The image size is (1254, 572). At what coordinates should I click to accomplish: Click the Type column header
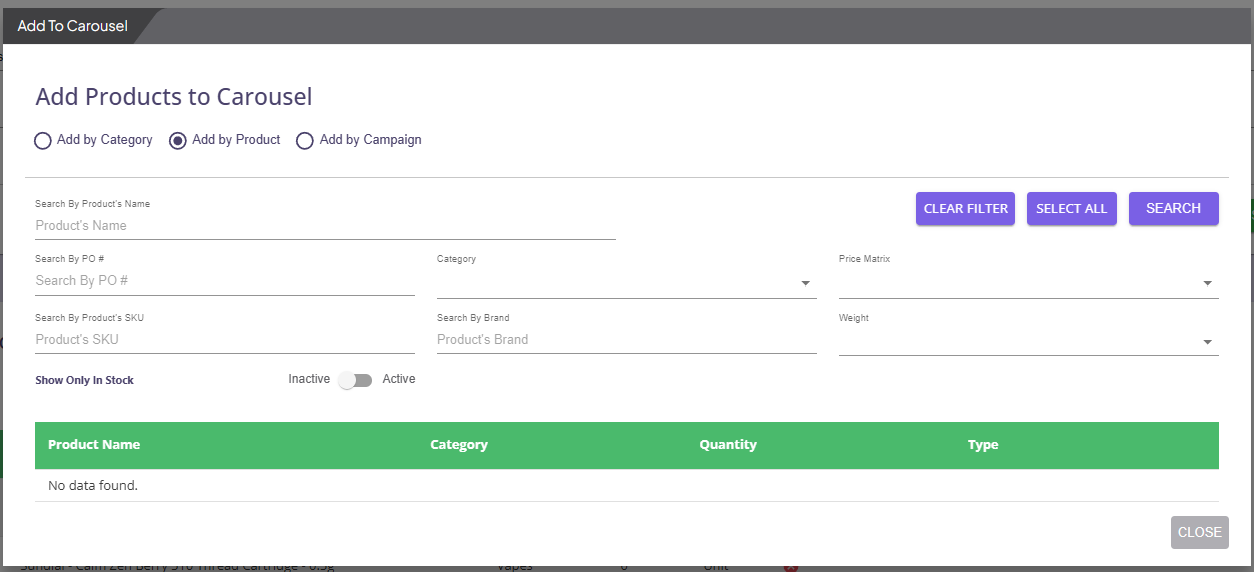[x=983, y=445]
